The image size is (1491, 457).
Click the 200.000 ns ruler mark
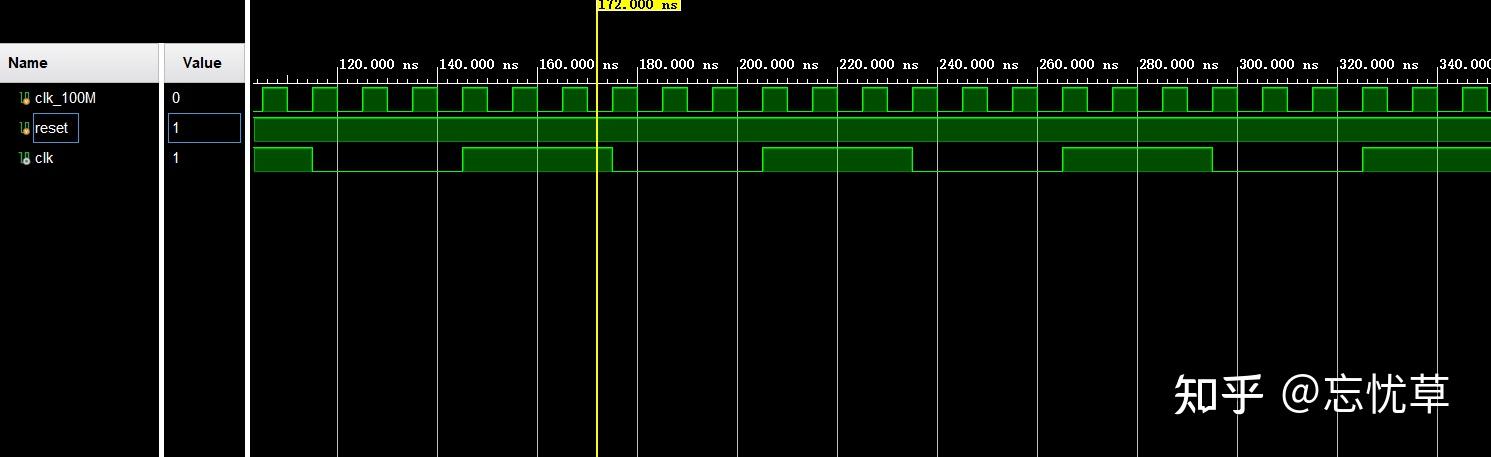(x=778, y=64)
